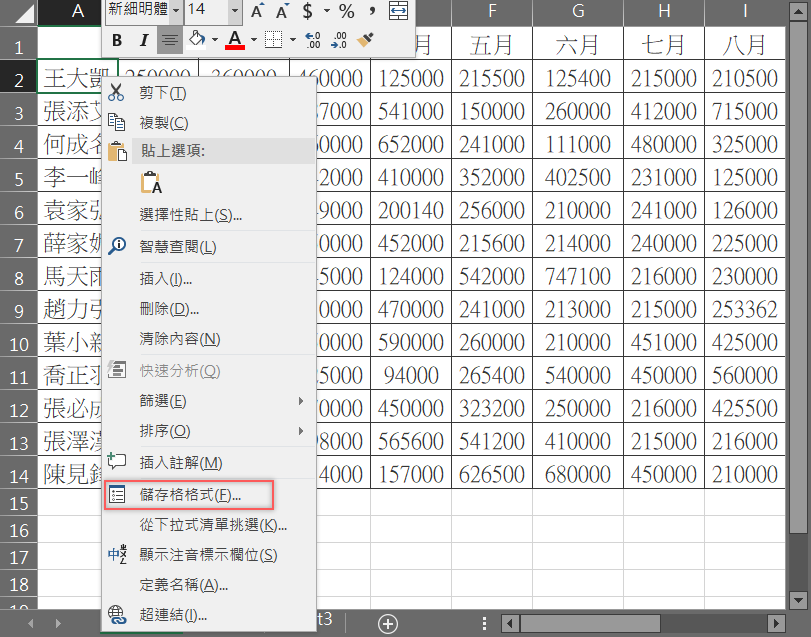Expand the borders dropdown arrow
This screenshot has height=637, width=811.
[x=291, y=38]
